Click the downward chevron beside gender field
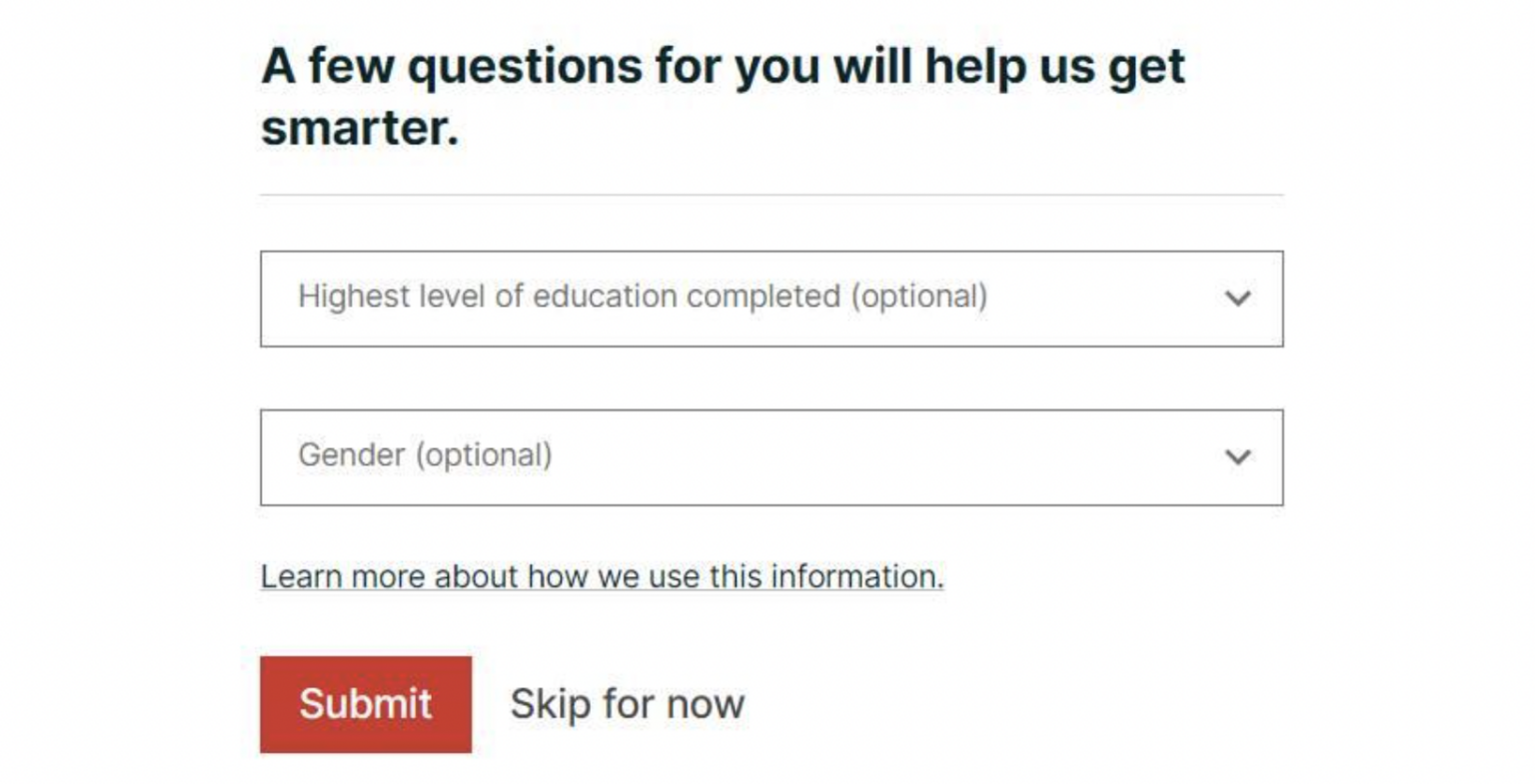Screen dimensions: 1535x784 click(x=1238, y=456)
